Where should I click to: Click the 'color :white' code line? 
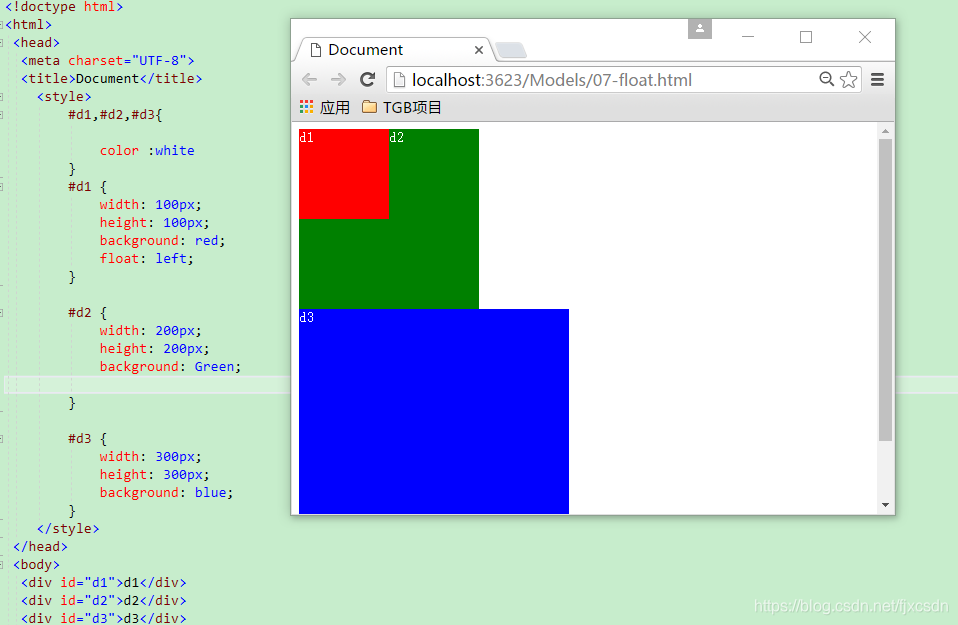[147, 150]
